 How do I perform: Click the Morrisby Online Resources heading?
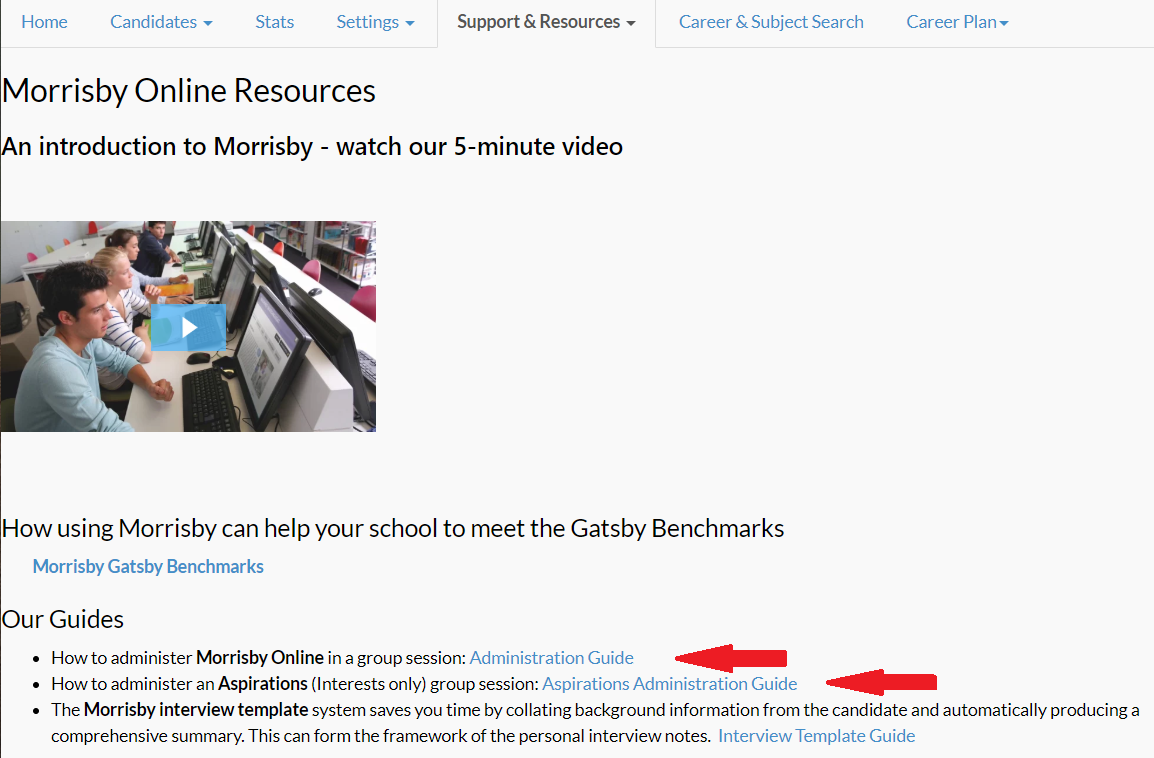tap(188, 91)
